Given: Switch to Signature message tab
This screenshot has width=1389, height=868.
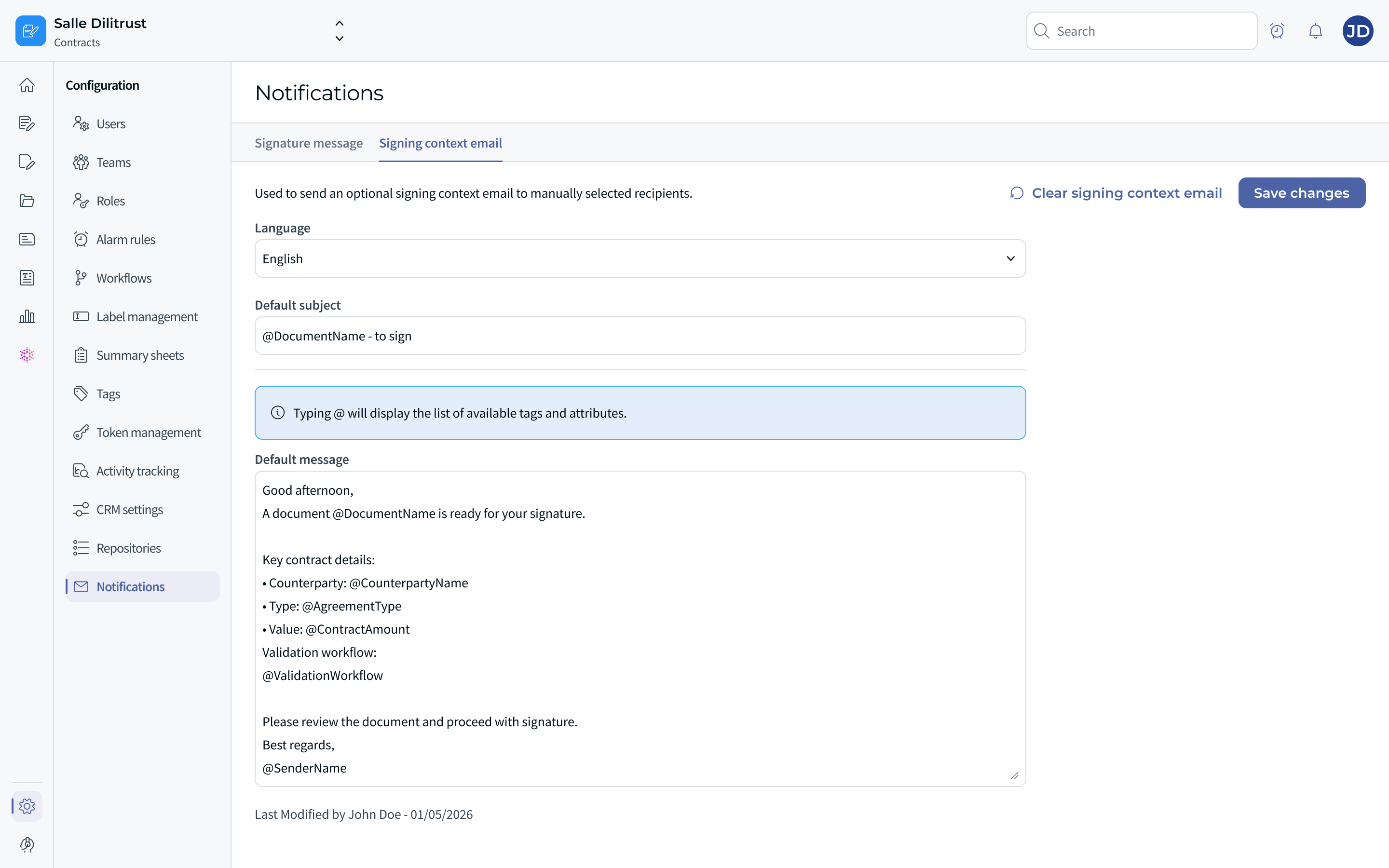Looking at the screenshot, I should click(309, 143).
